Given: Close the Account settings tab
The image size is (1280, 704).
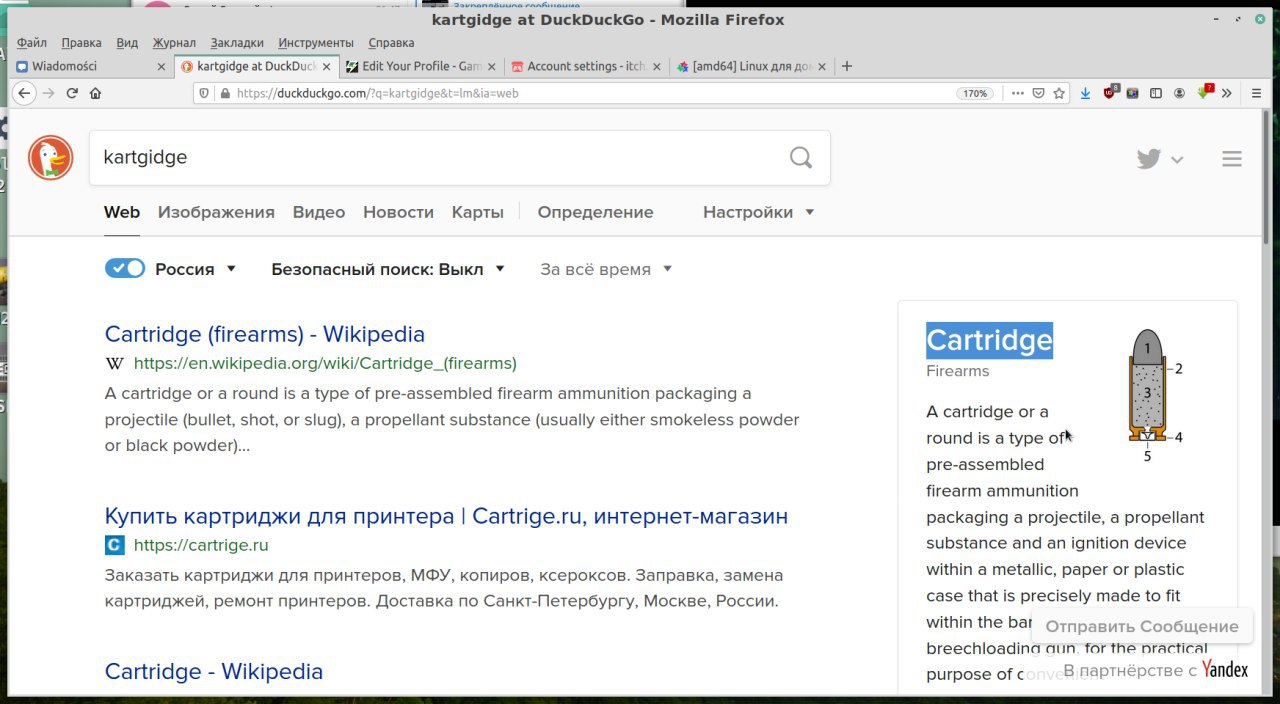Looking at the screenshot, I should tap(657, 66).
